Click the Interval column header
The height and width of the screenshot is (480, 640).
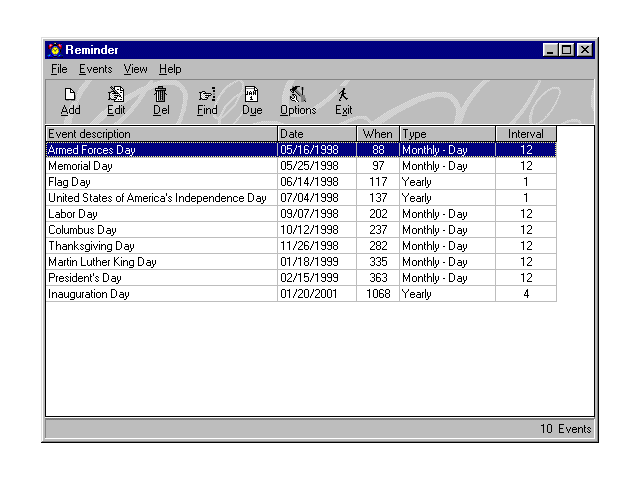[x=525, y=134]
